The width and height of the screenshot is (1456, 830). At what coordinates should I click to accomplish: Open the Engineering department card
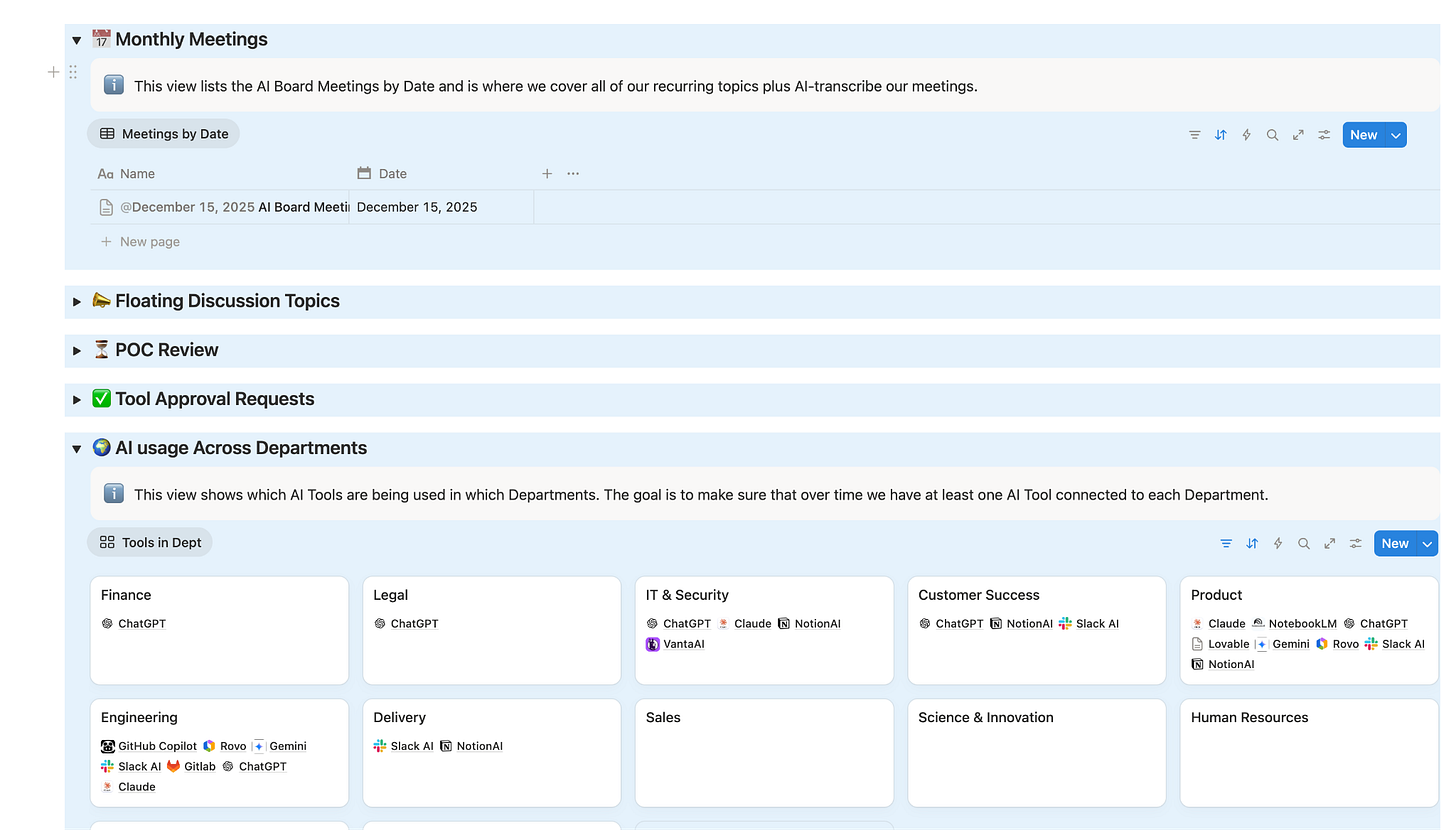pos(220,753)
